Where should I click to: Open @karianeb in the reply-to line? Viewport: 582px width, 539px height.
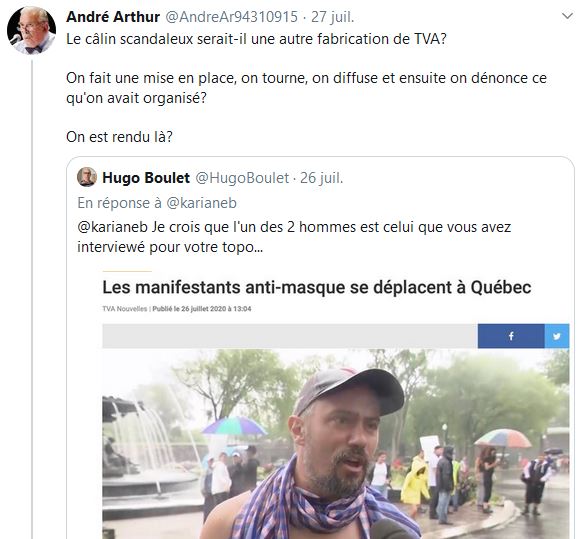tap(201, 203)
